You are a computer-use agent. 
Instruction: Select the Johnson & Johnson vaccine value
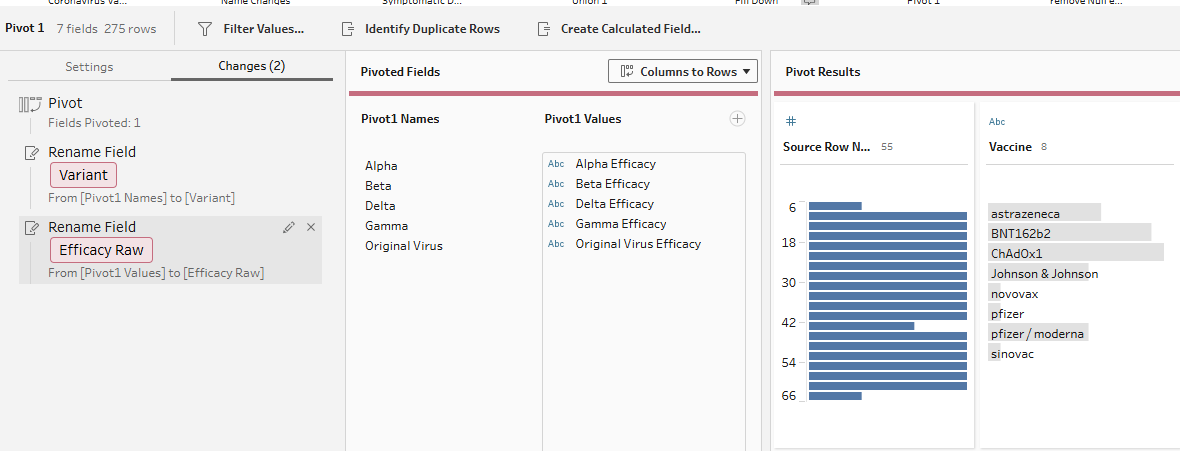(1044, 274)
